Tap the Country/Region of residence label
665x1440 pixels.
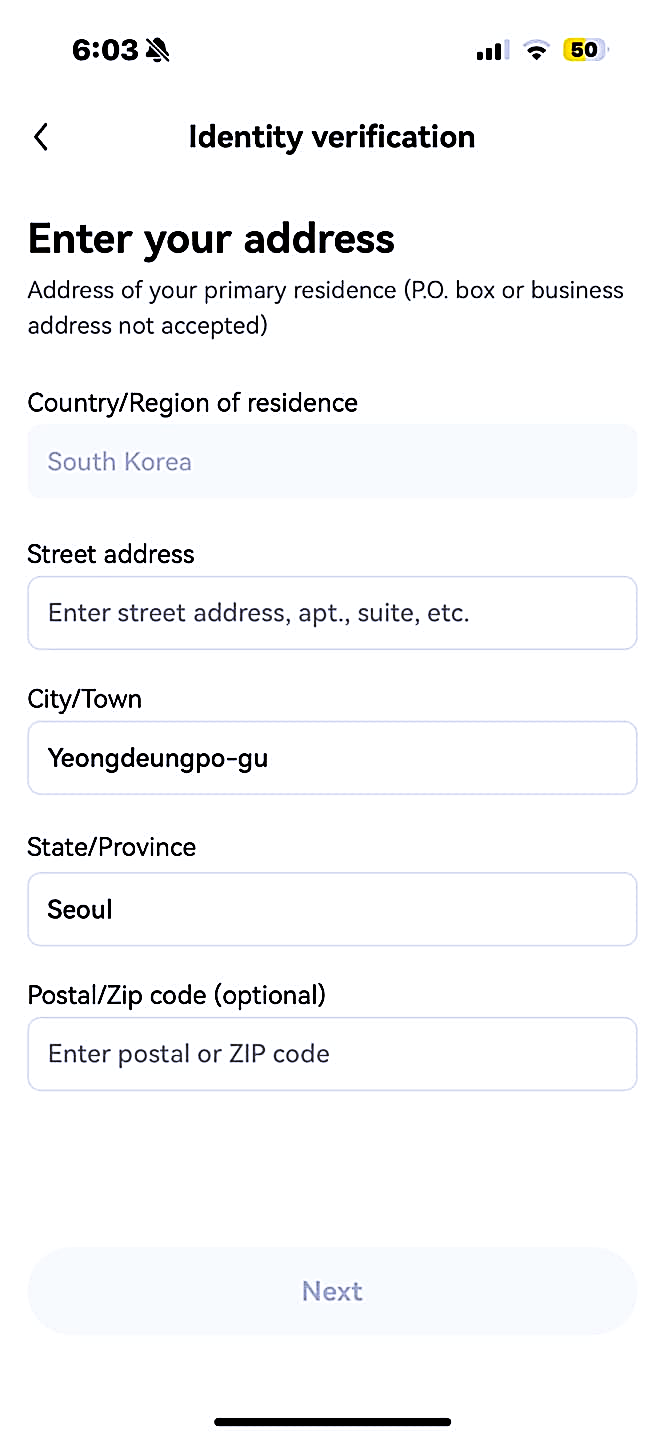point(193,403)
